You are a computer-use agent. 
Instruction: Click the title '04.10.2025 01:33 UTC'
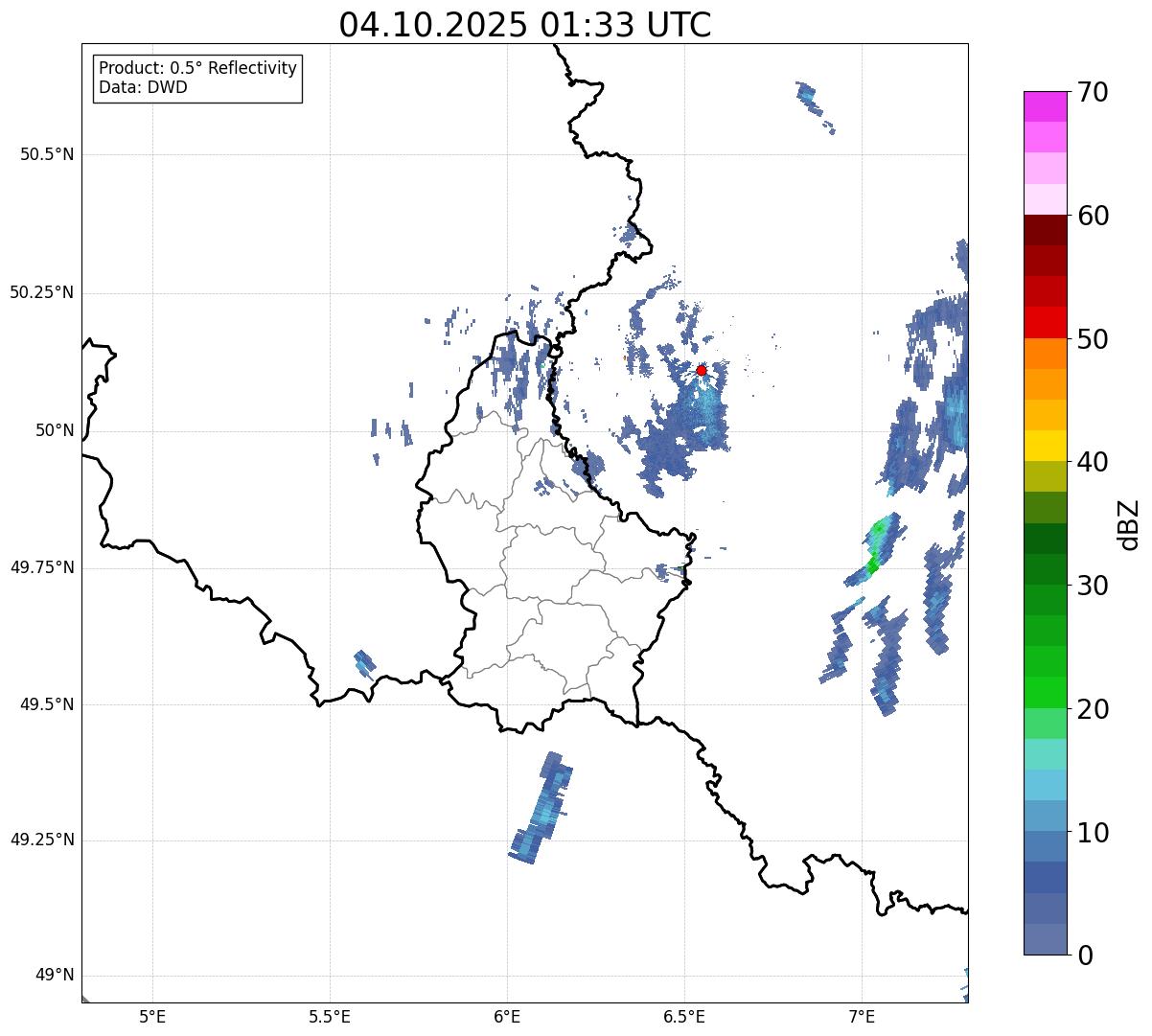pyautogui.click(x=525, y=25)
